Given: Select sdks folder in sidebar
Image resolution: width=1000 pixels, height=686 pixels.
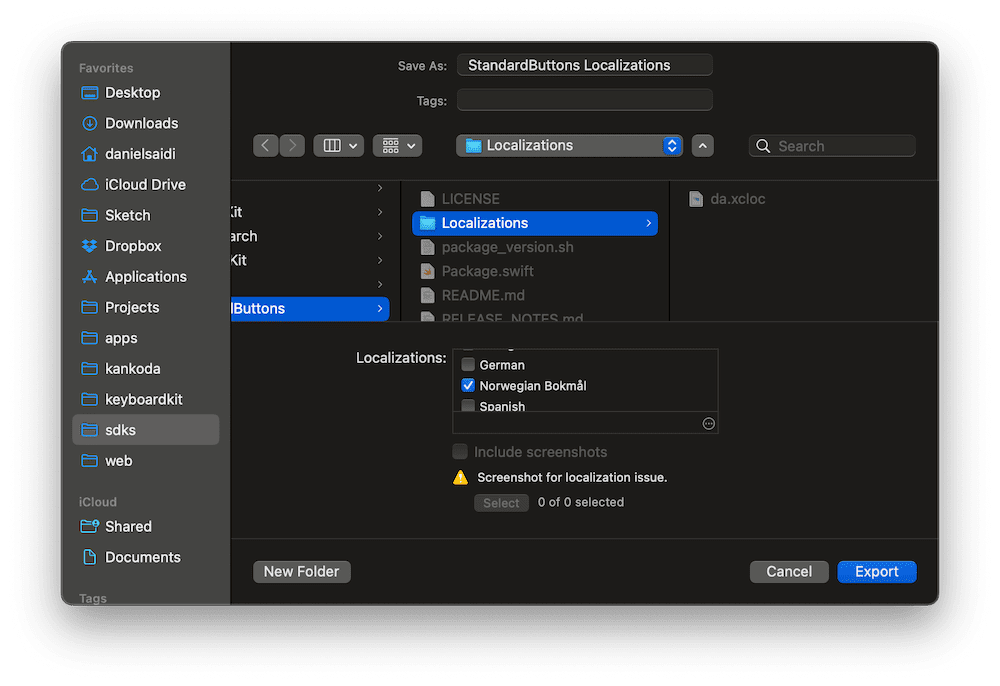Looking at the screenshot, I should coord(145,430).
